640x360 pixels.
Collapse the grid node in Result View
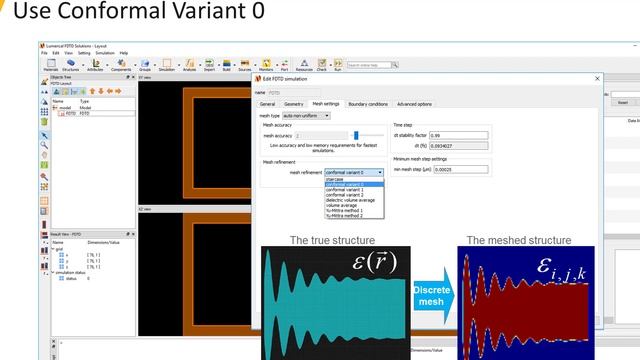[53, 249]
